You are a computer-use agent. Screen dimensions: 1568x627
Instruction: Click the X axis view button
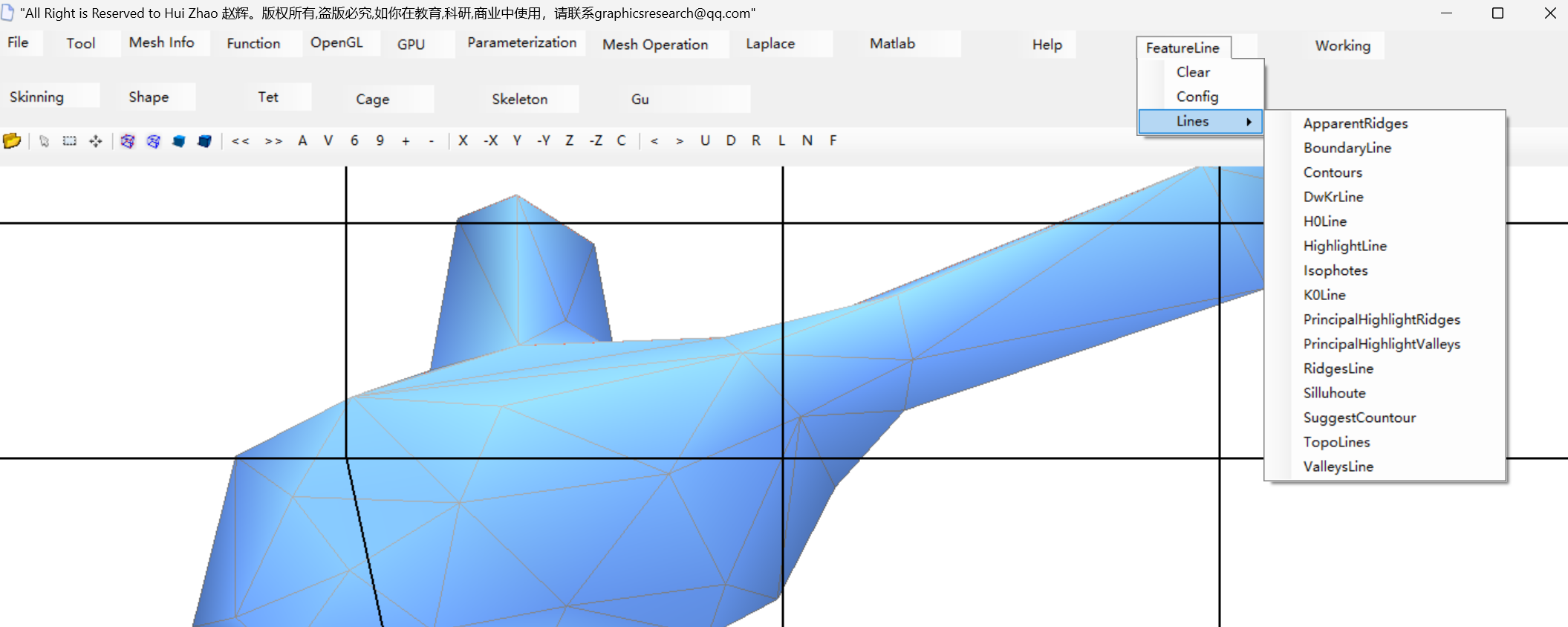463,140
